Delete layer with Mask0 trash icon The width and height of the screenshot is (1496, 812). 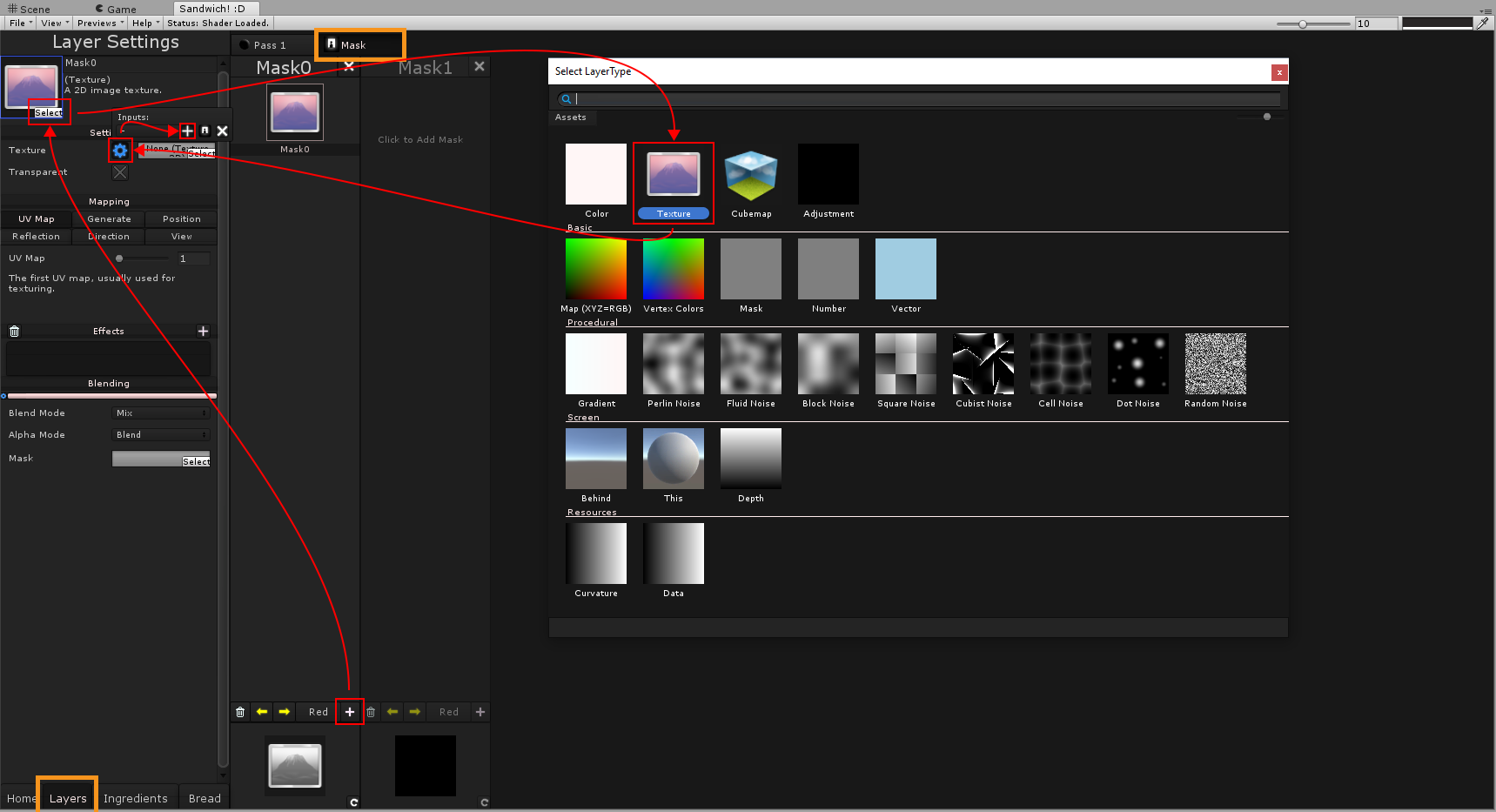[240, 712]
